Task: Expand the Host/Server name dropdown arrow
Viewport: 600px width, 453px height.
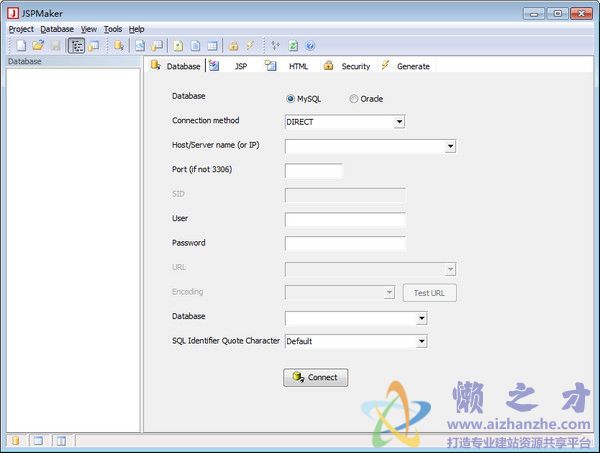Action: pos(450,146)
